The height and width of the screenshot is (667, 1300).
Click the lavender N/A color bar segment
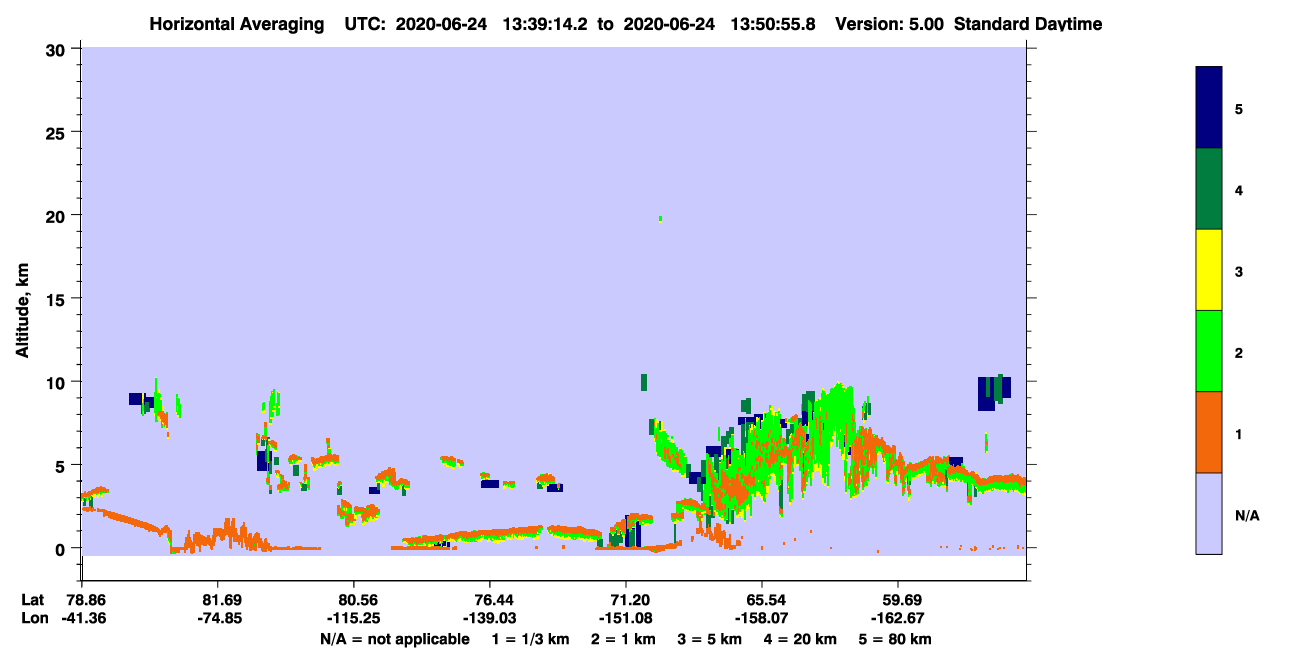click(1208, 513)
